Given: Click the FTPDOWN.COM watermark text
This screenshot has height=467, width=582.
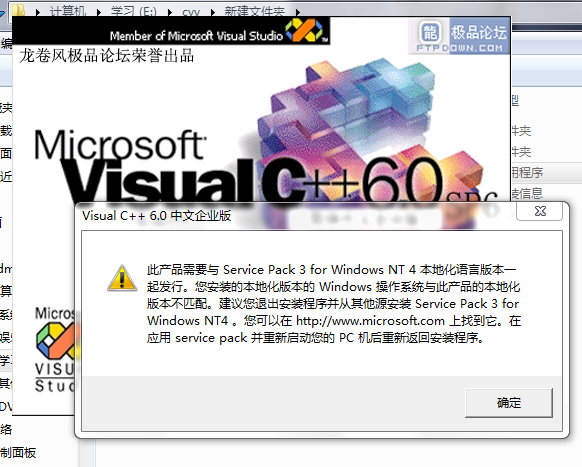Looking at the screenshot, I should (x=460, y=48).
